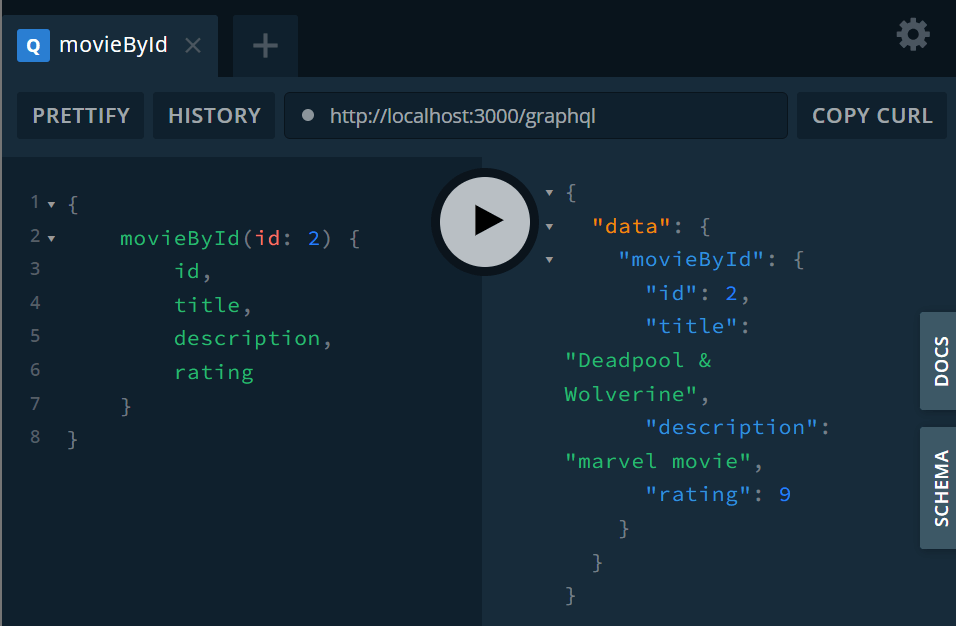The width and height of the screenshot is (956, 626).
Task: Click the "rating" key in response
Action: coord(698,494)
